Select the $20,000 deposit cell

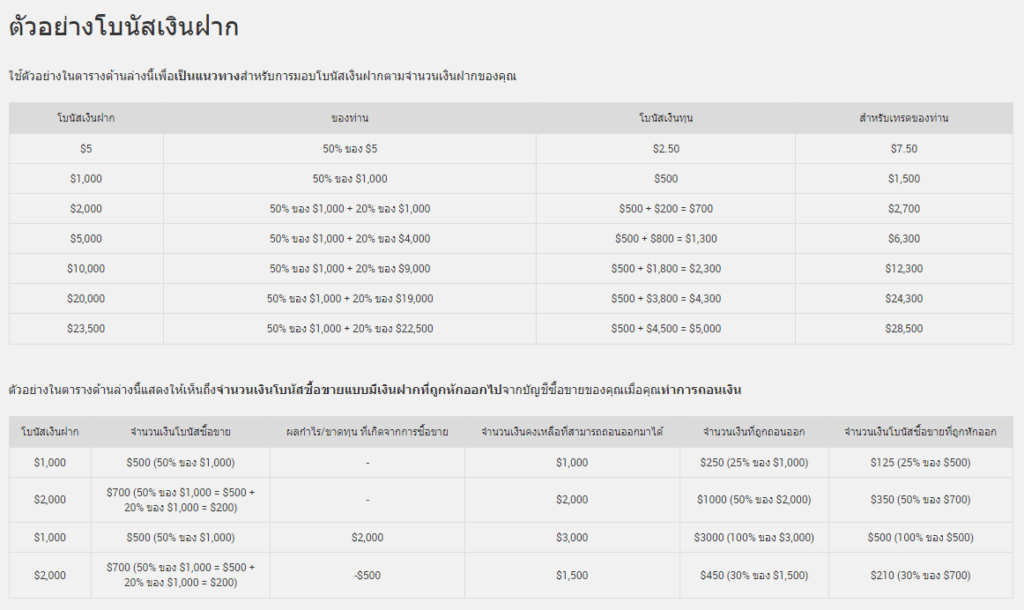(x=86, y=299)
